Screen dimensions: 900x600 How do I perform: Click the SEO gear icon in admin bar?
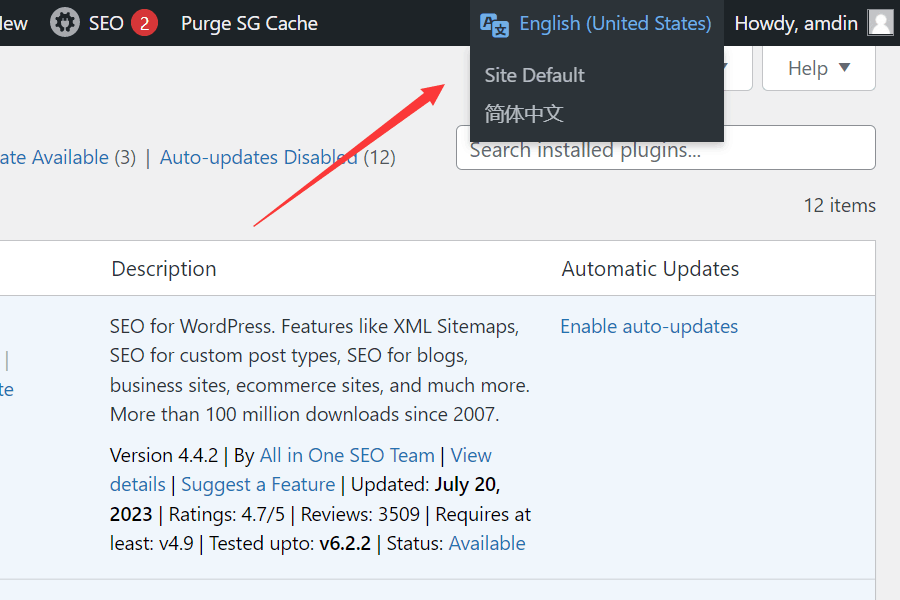click(x=66, y=23)
